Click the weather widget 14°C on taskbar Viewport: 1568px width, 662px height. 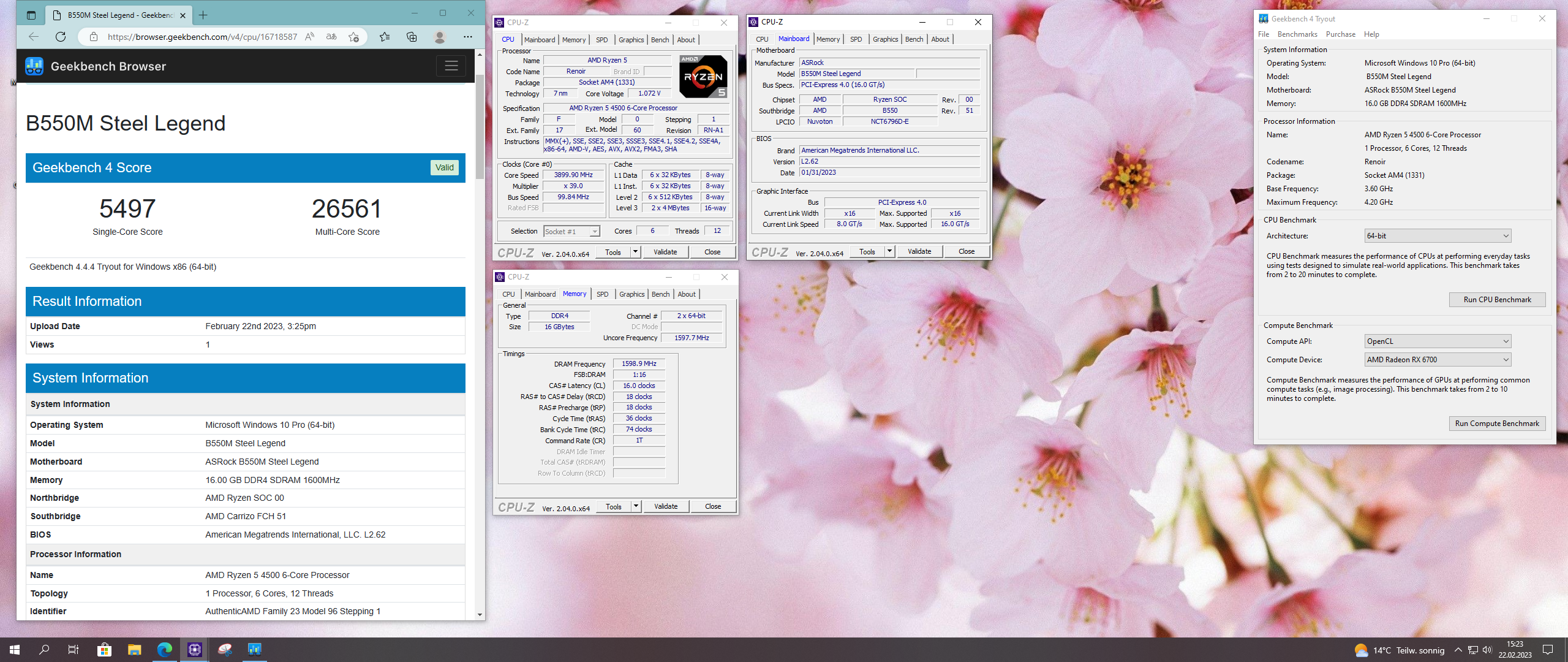coord(1400,650)
